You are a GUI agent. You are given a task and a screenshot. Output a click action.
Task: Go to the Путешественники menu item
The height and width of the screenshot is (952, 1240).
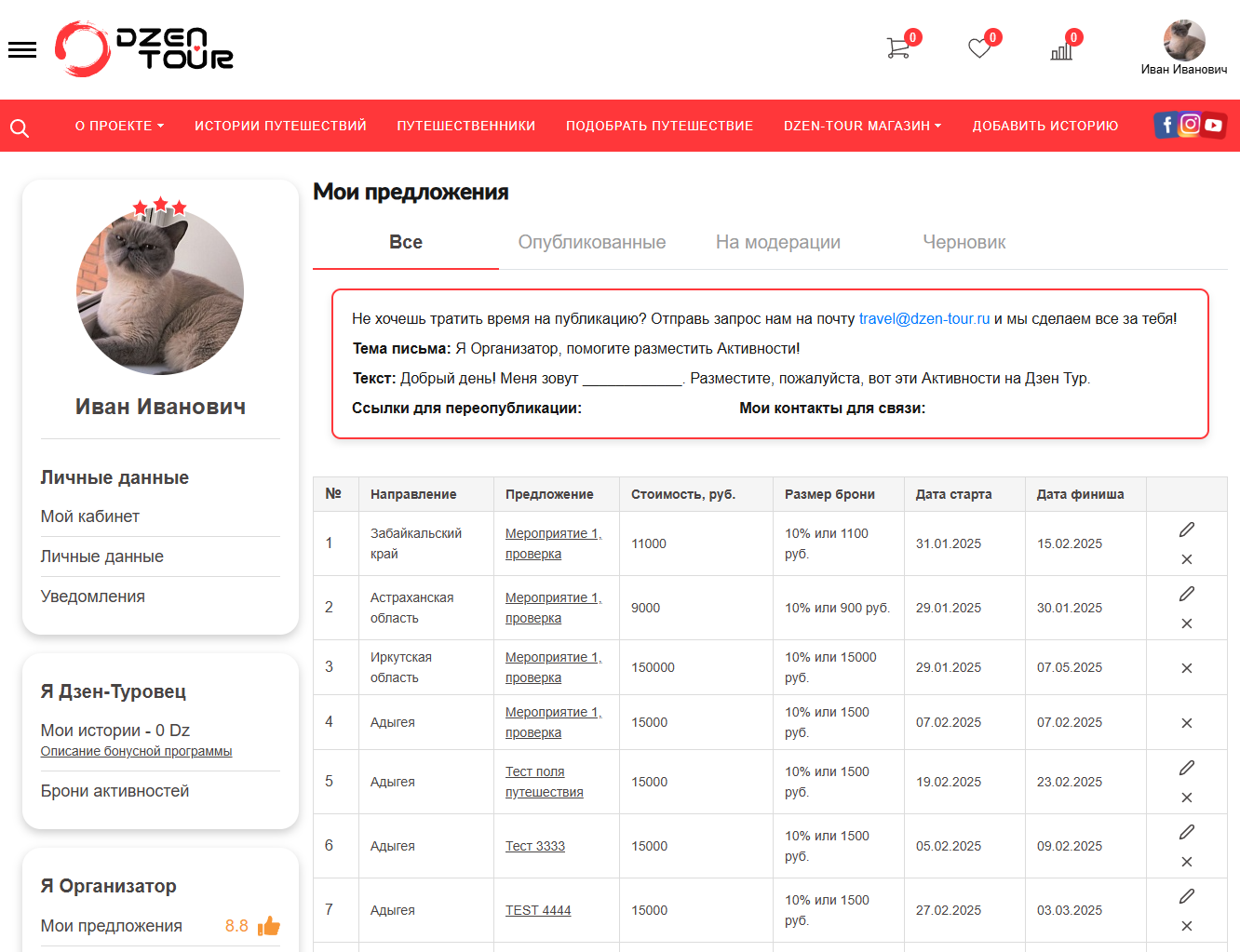[x=465, y=126]
